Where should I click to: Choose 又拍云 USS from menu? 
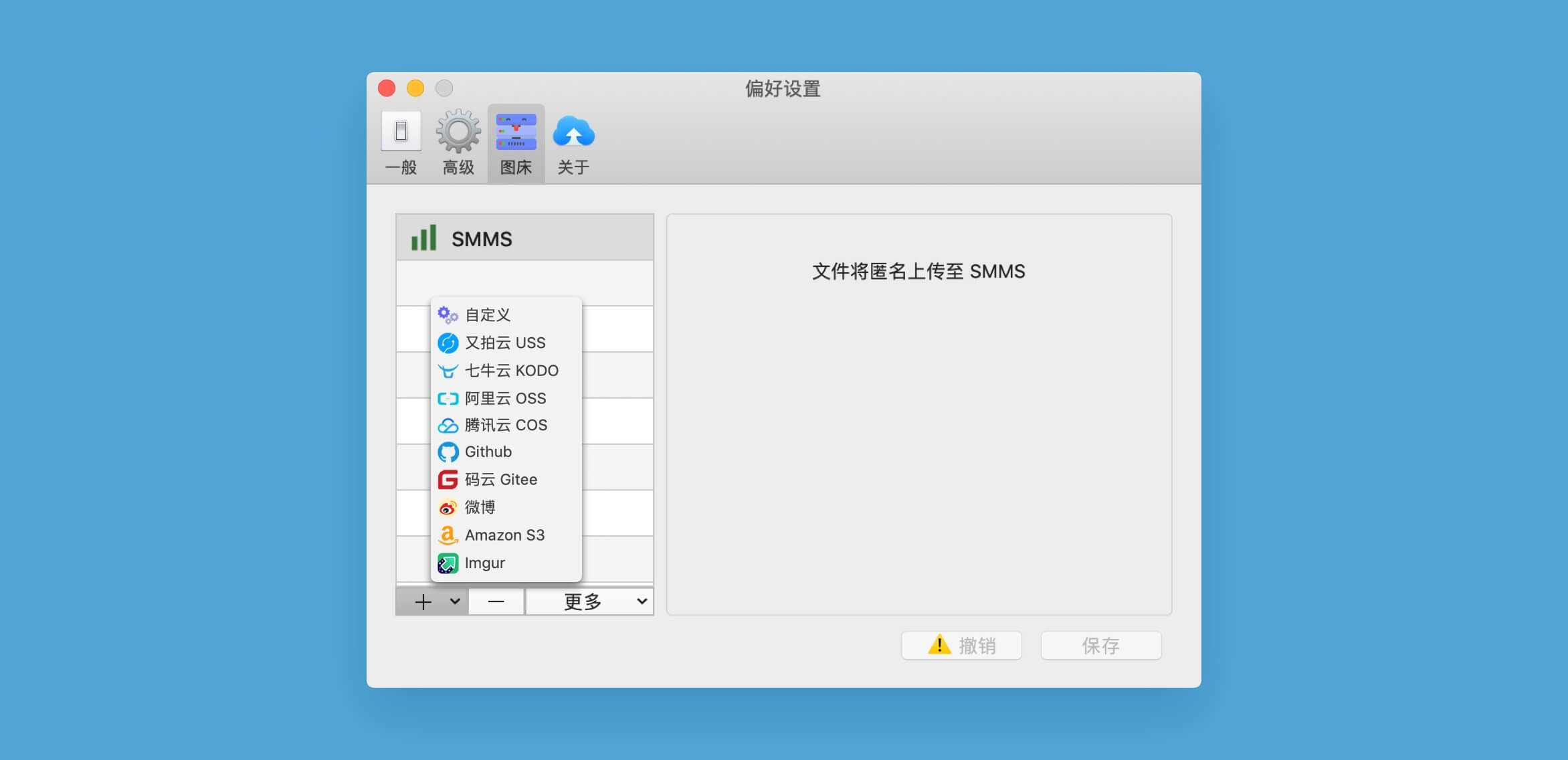[506, 343]
